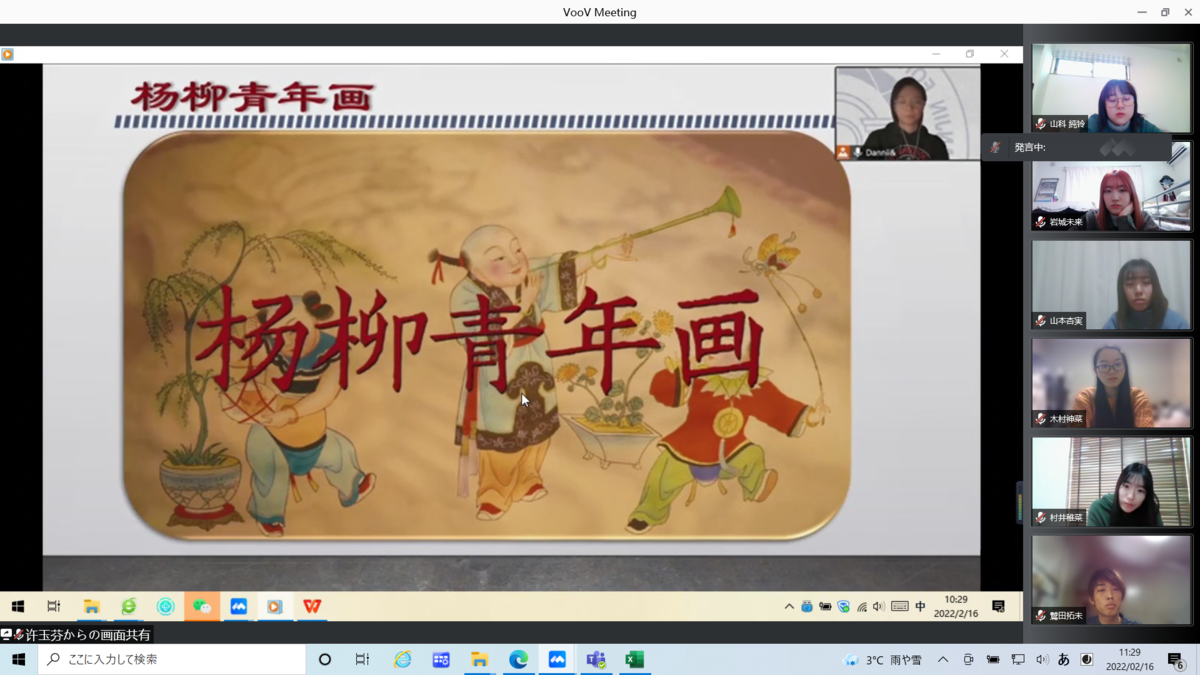Click the WPS icon in the shared screen taskbar
This screenshot has height=675, width=1200.
312,606
